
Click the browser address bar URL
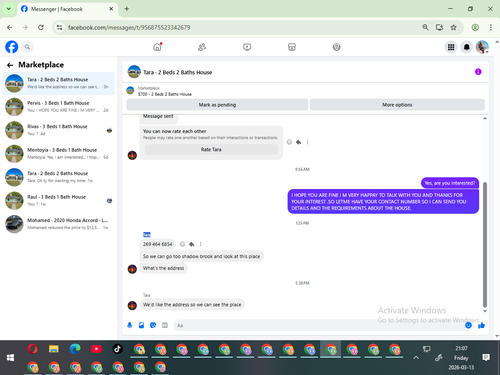pos(129,27)
